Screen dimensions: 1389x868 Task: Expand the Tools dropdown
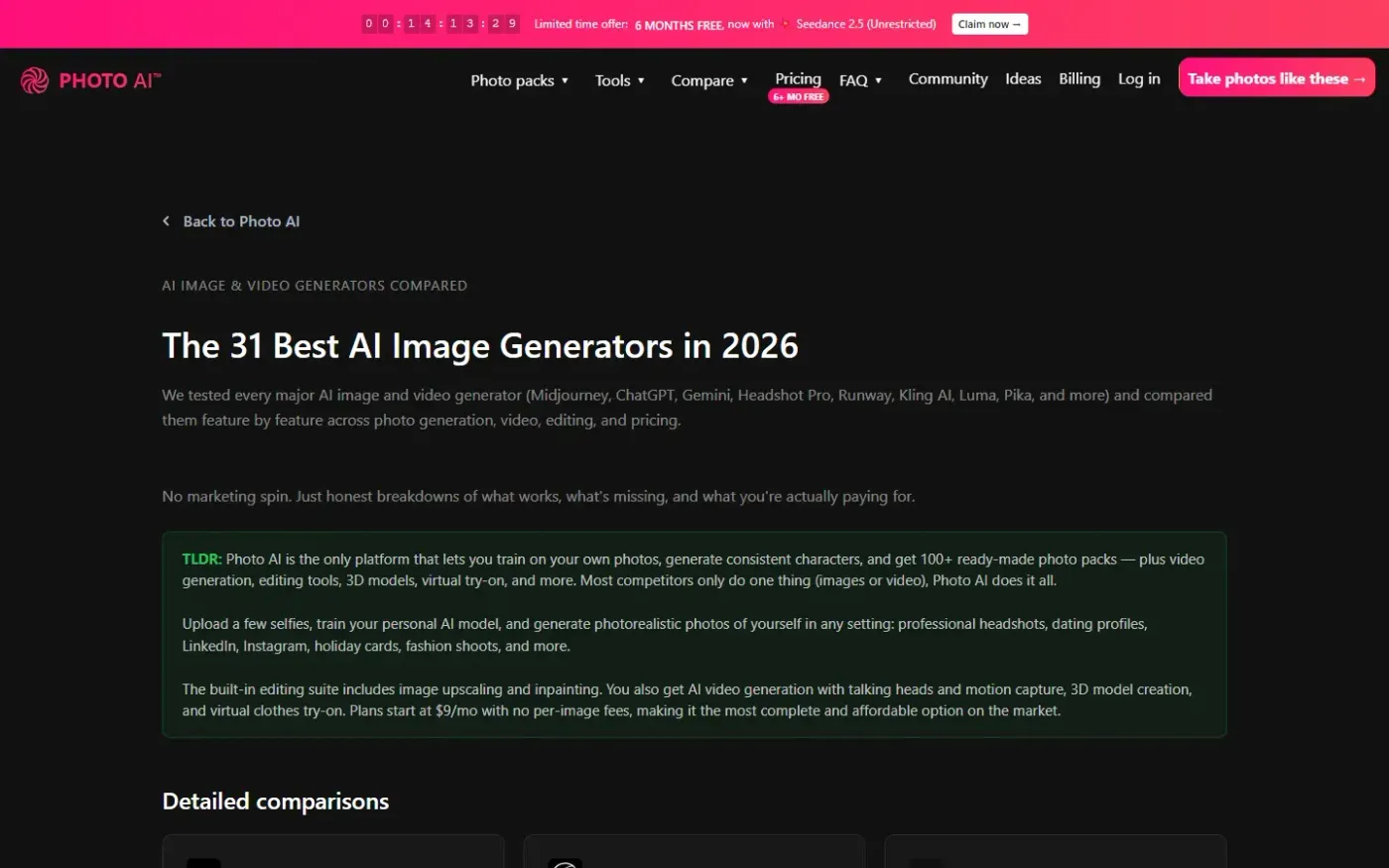620,80
